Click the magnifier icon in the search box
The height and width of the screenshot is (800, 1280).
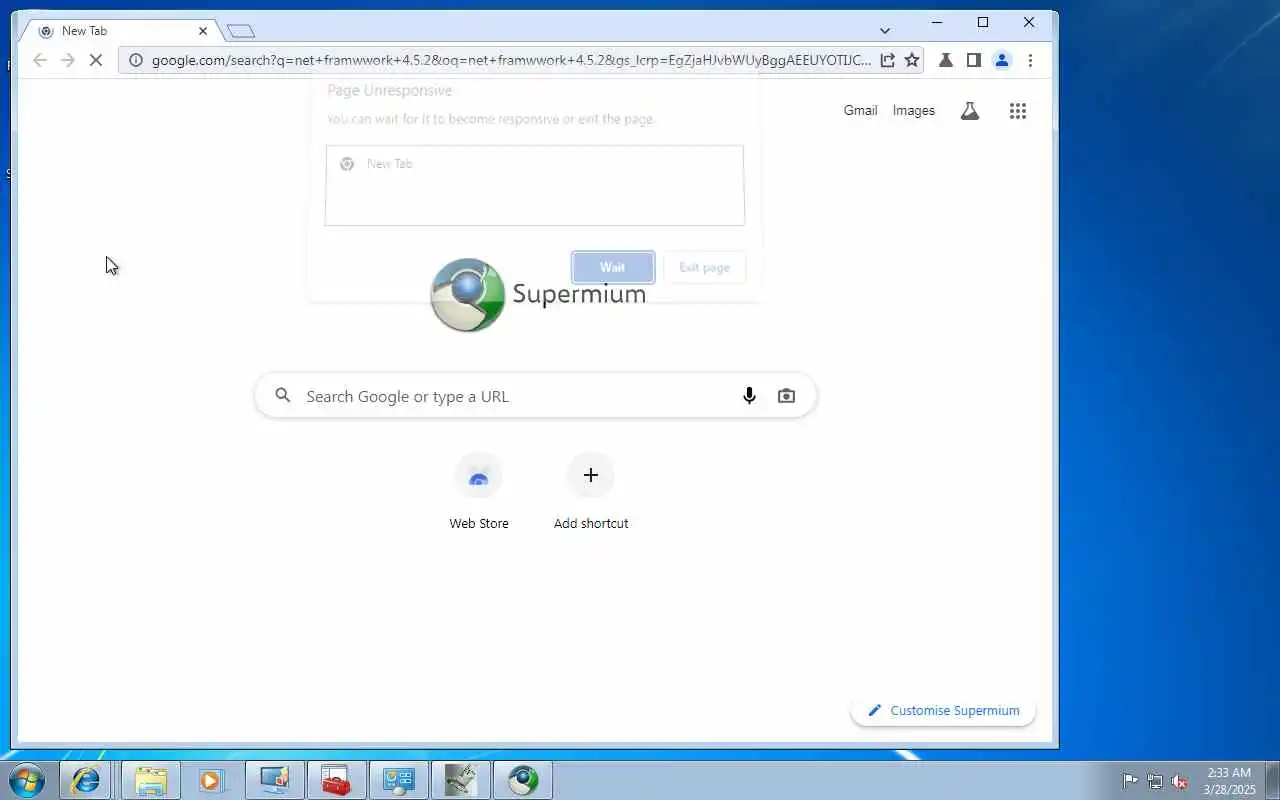[x=283, y=396]
